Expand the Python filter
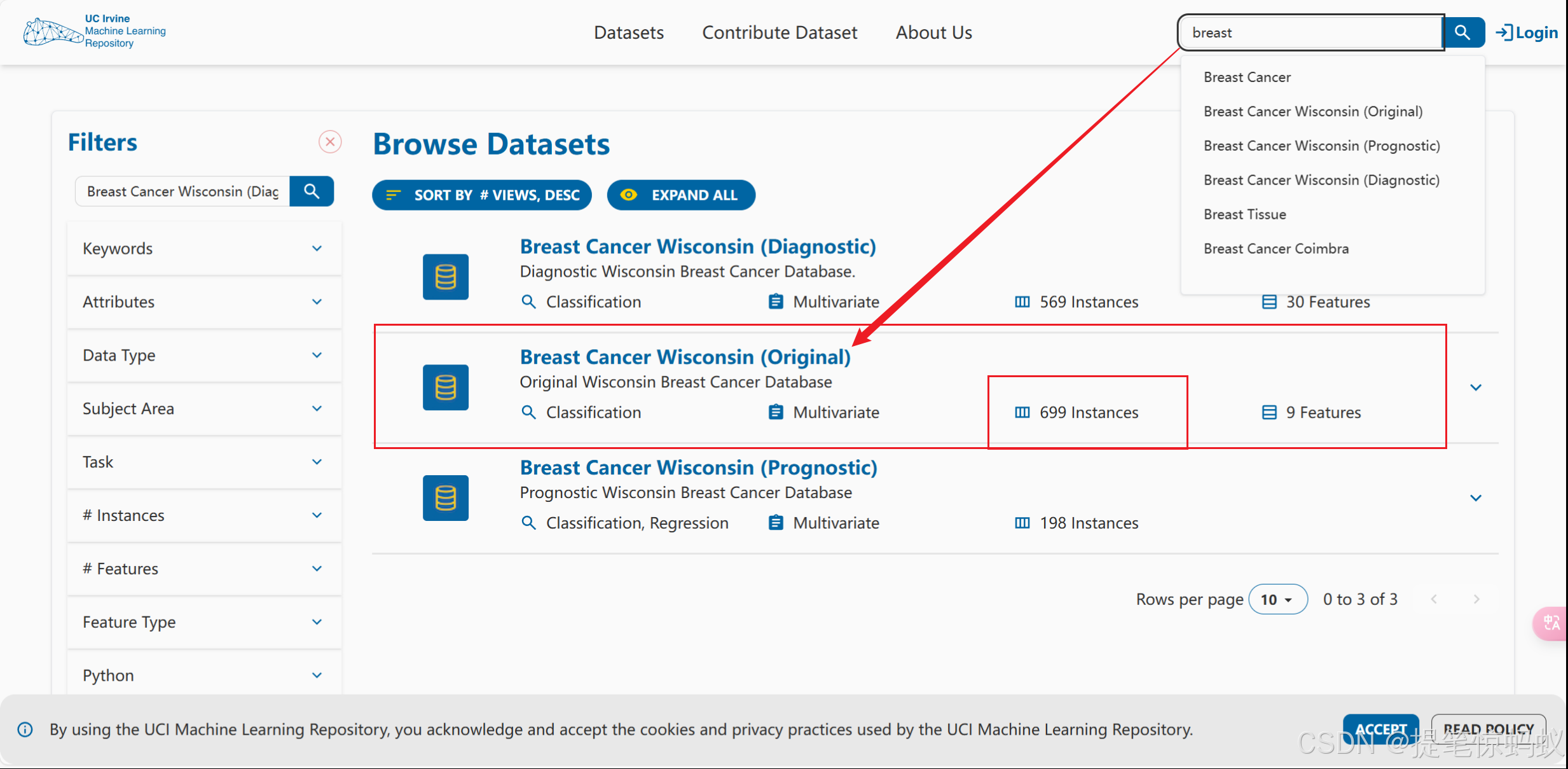This screenshot has width=1568, height=769. point(204,675)
